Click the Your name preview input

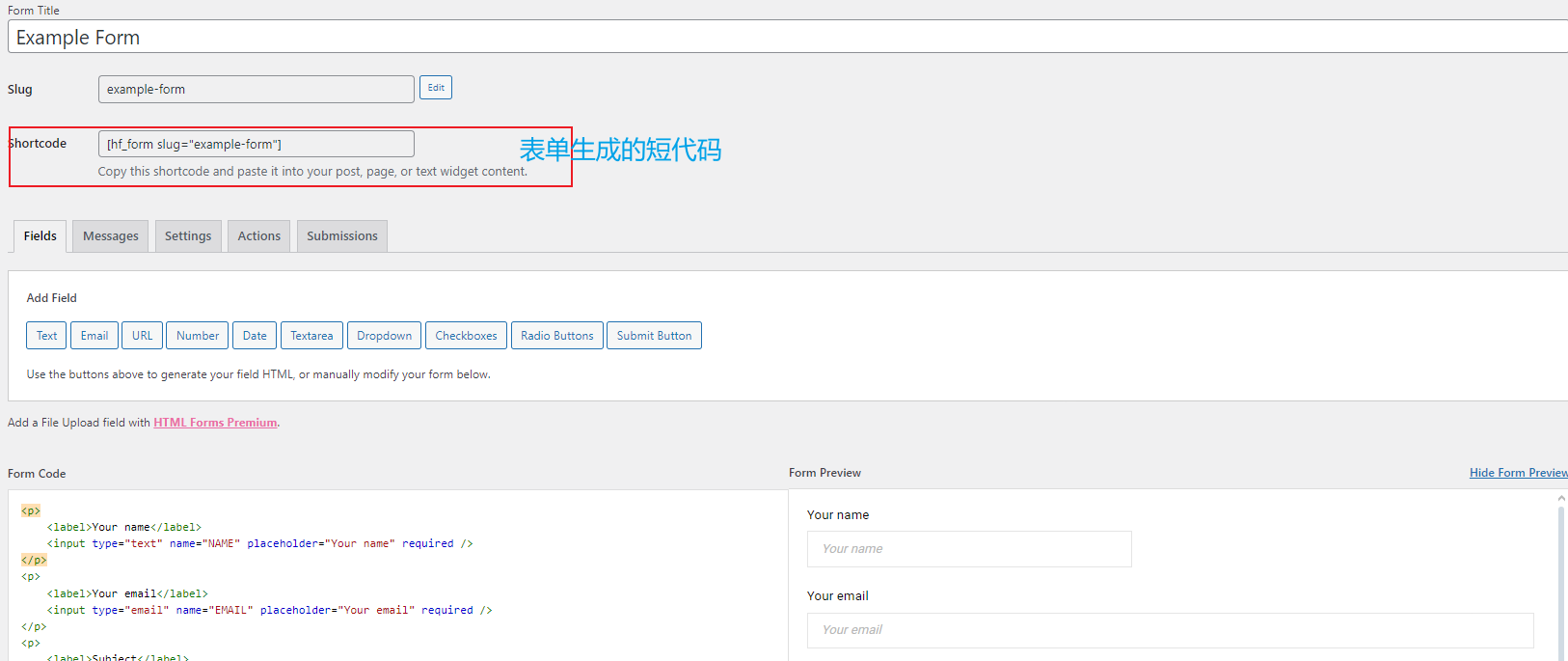click(969, 549)
